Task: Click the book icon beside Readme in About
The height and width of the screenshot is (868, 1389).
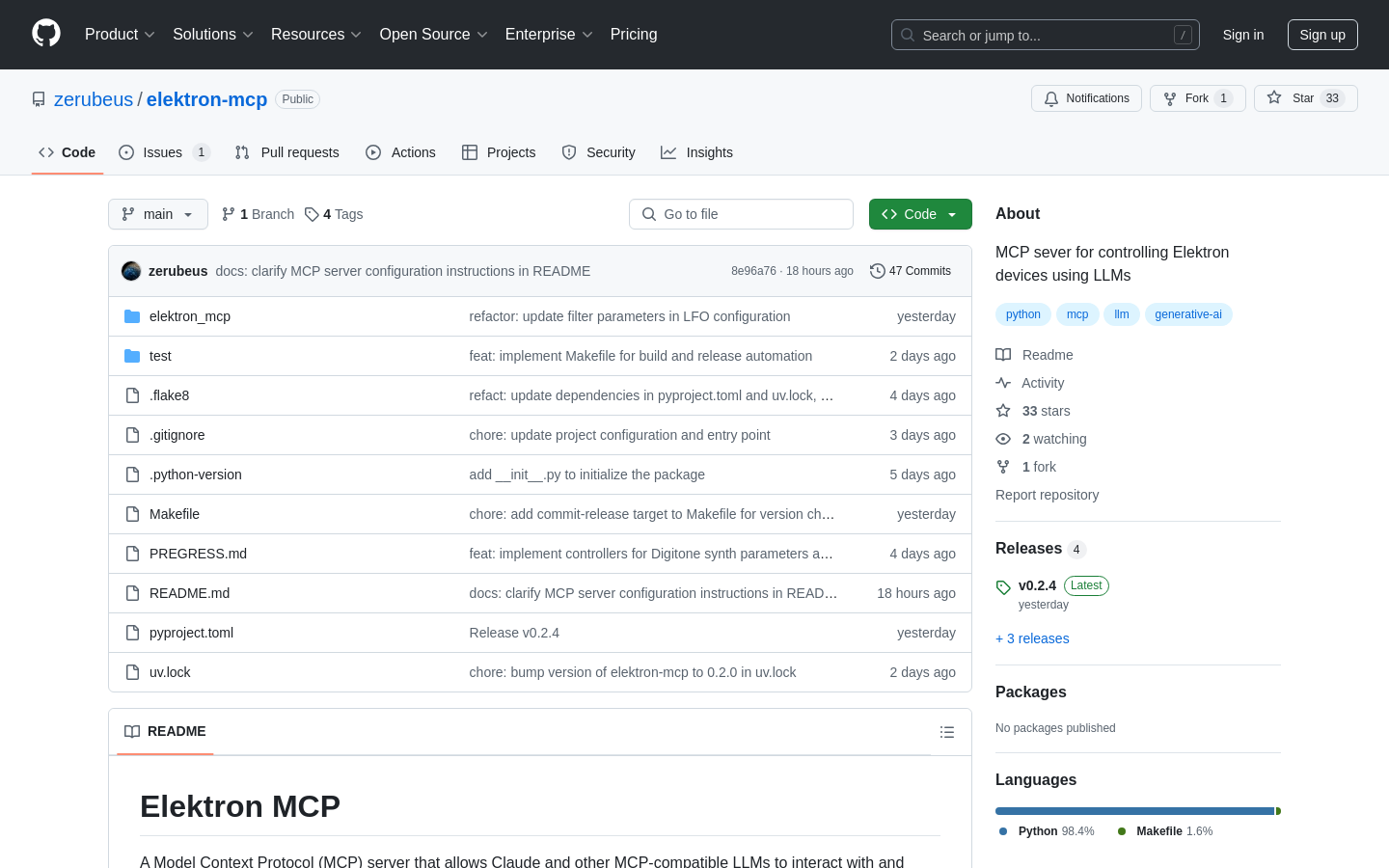Action: (1003, 355)
